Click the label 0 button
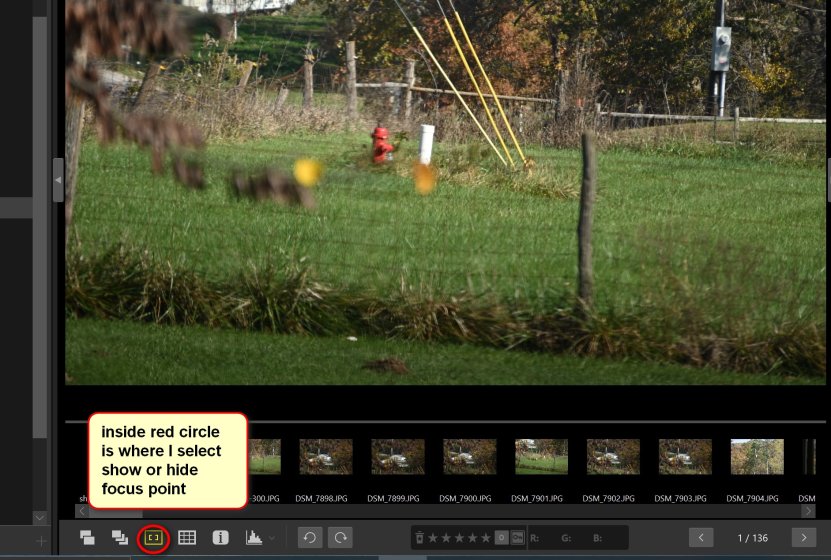Screen dimensions: 831x560 (501, 538)
